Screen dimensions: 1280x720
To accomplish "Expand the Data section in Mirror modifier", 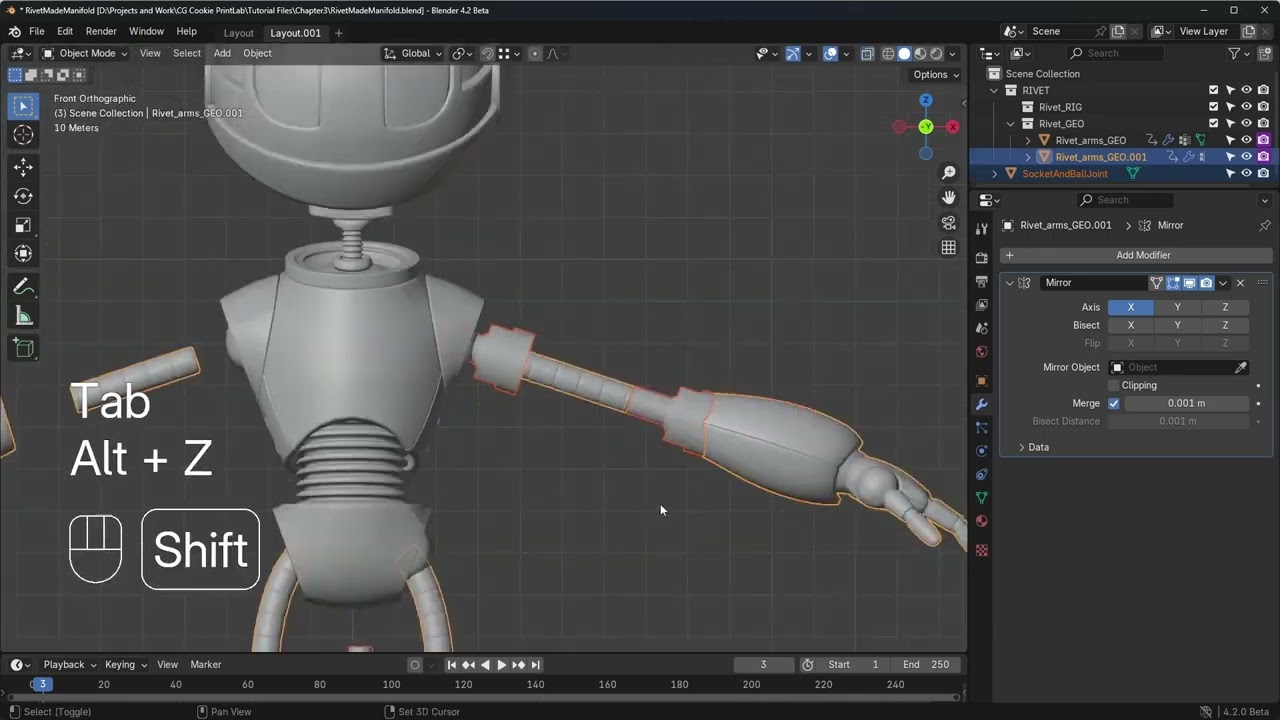I will [x=1033, y=447].
